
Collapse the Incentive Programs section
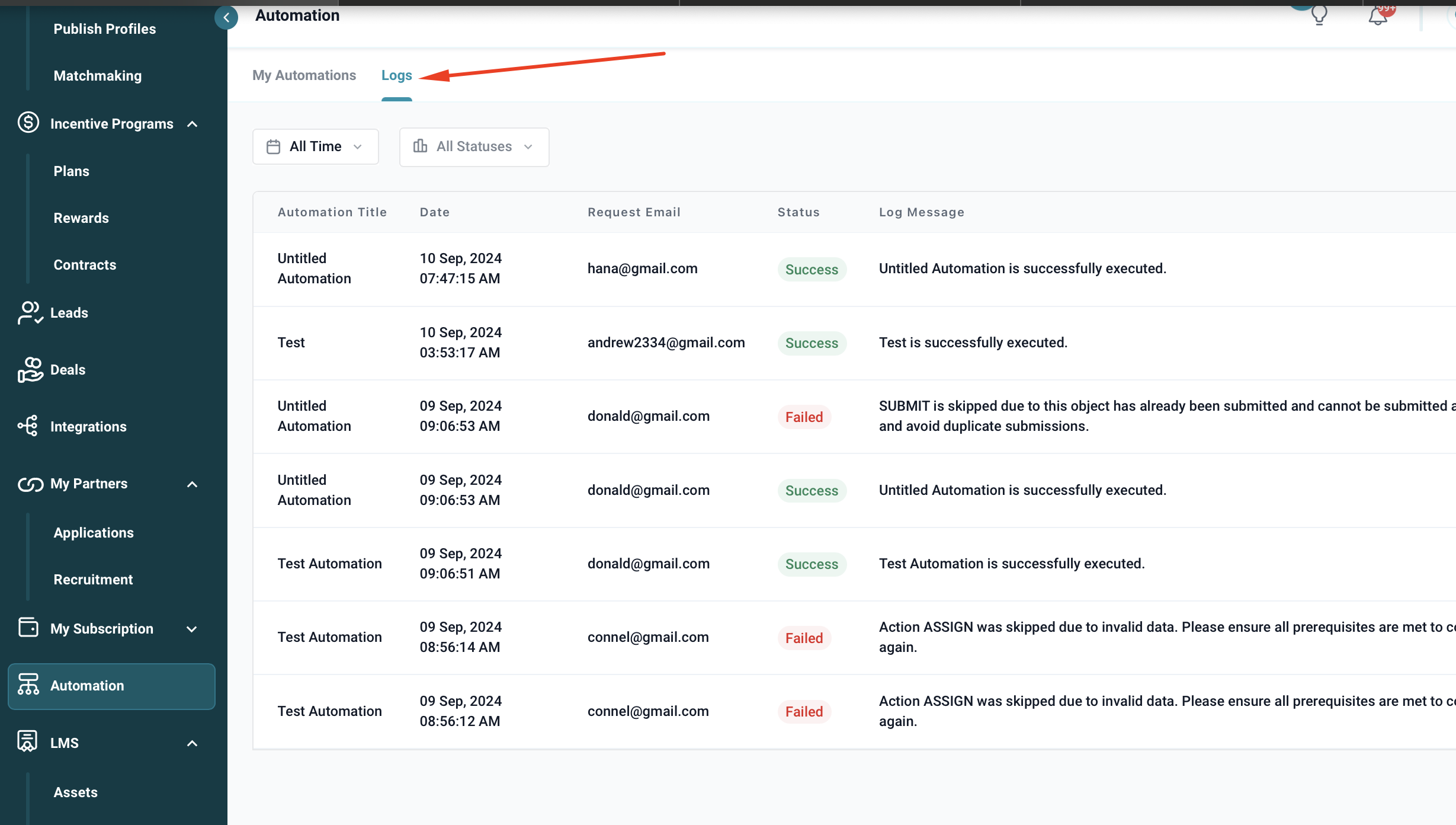tap(192, 124)
